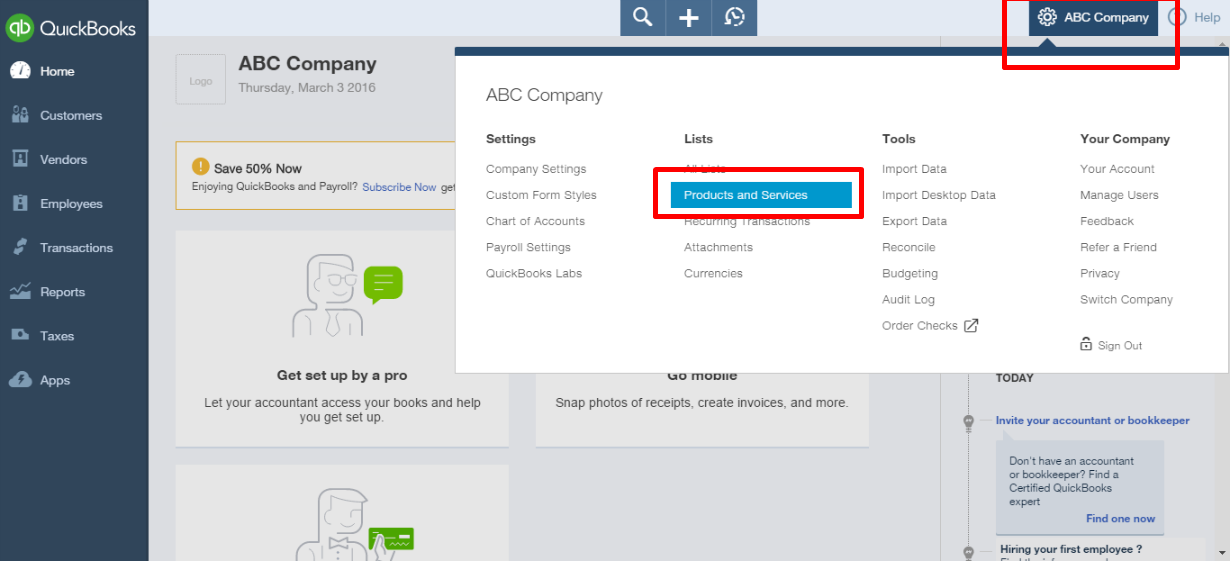Click the Customers sidebar icon
The width and height of the screenshot is (1230, 561).
click(x=20, y=115)
